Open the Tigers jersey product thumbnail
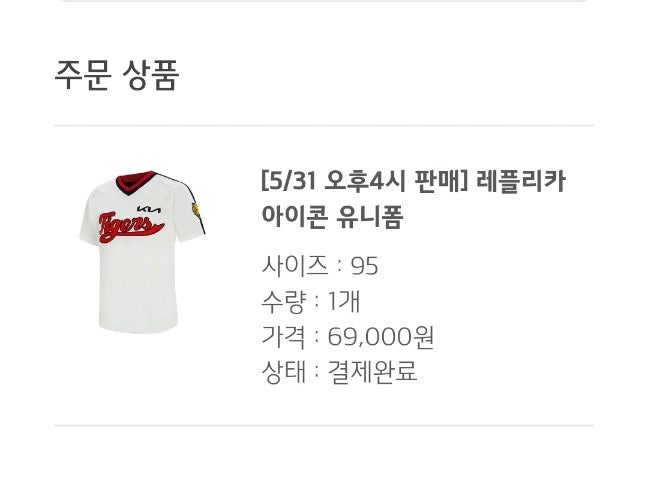The image size is (648, 478). (x=142, y=252)
